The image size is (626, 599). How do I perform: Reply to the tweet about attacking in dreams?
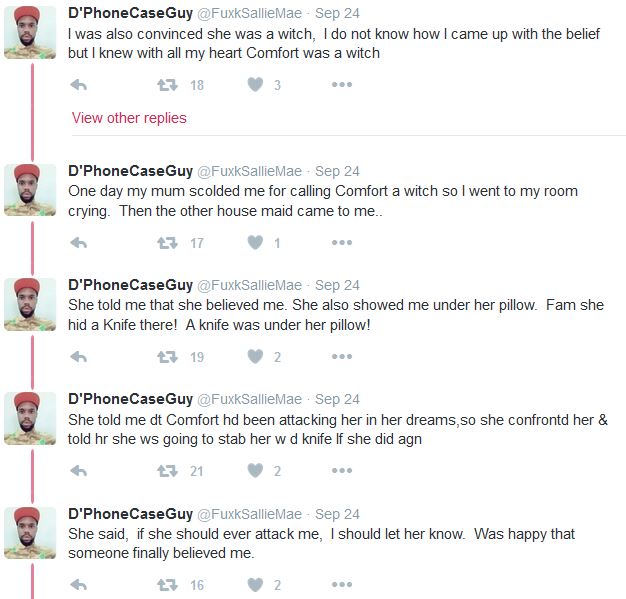click(79, 471)
